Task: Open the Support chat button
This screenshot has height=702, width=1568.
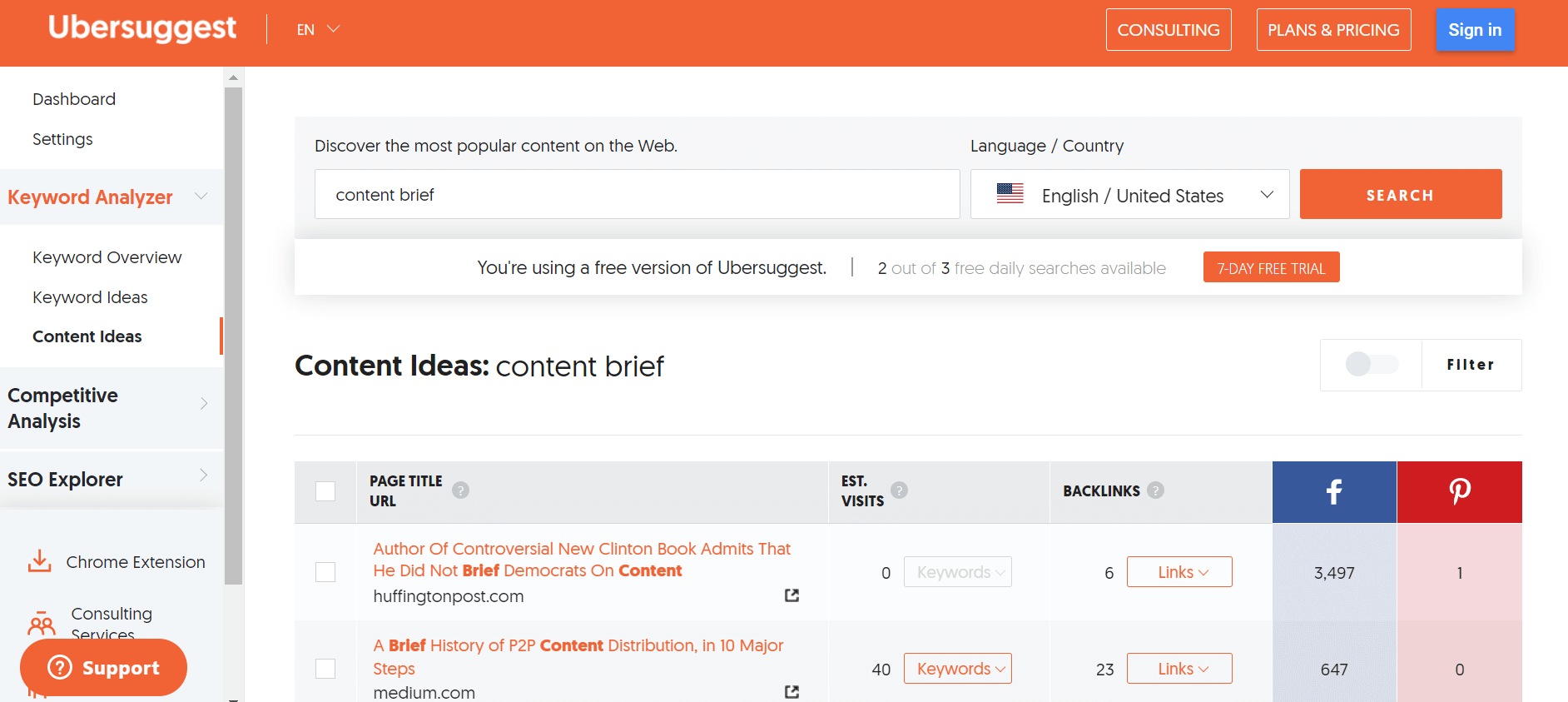Action: (x=103, y=667)
